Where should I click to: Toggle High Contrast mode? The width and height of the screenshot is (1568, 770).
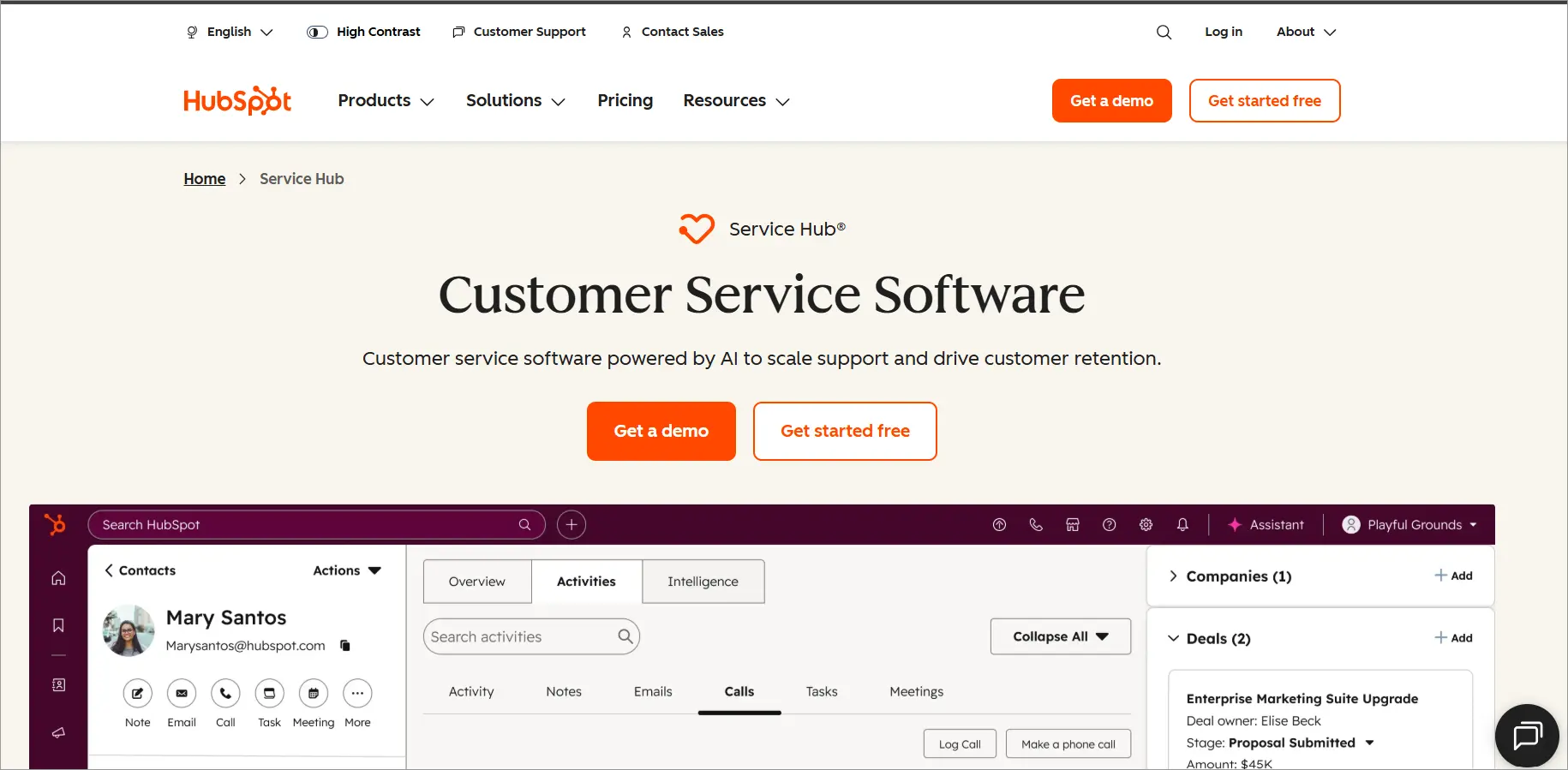click(363, 32)
